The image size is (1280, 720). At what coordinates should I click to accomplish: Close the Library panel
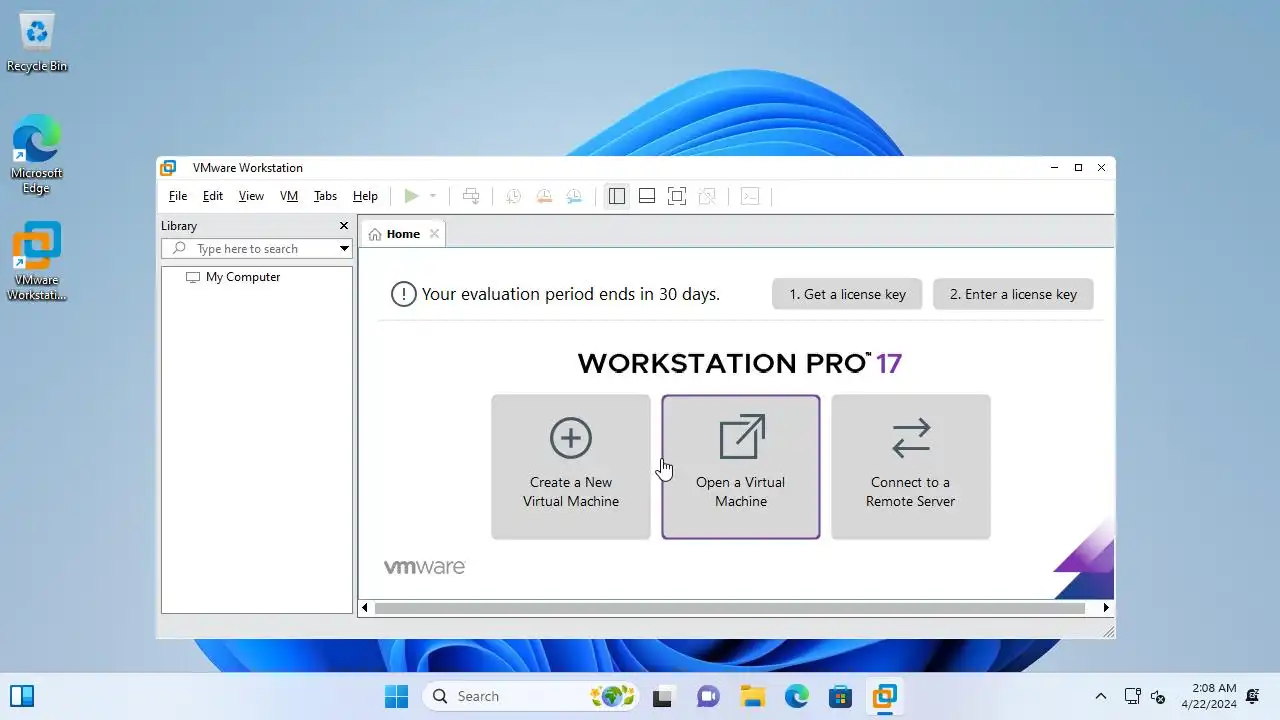344,226
